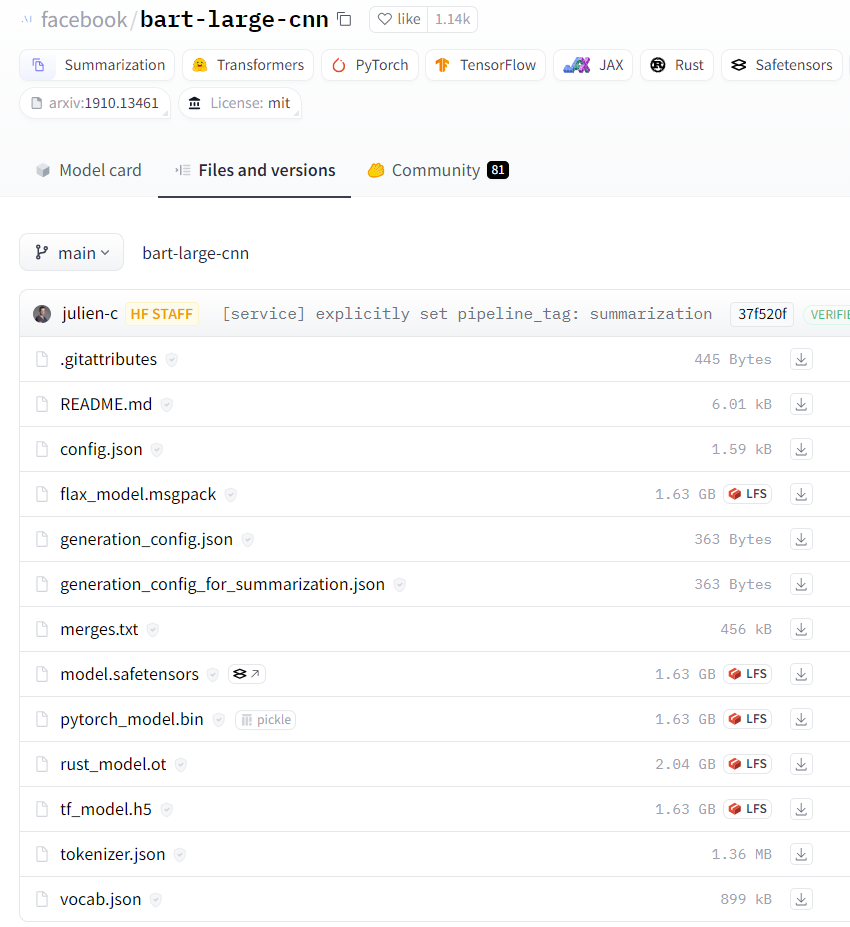
Task: Open the bart-large-cnn breadcrumb path
Action: (x=196, y=253)
